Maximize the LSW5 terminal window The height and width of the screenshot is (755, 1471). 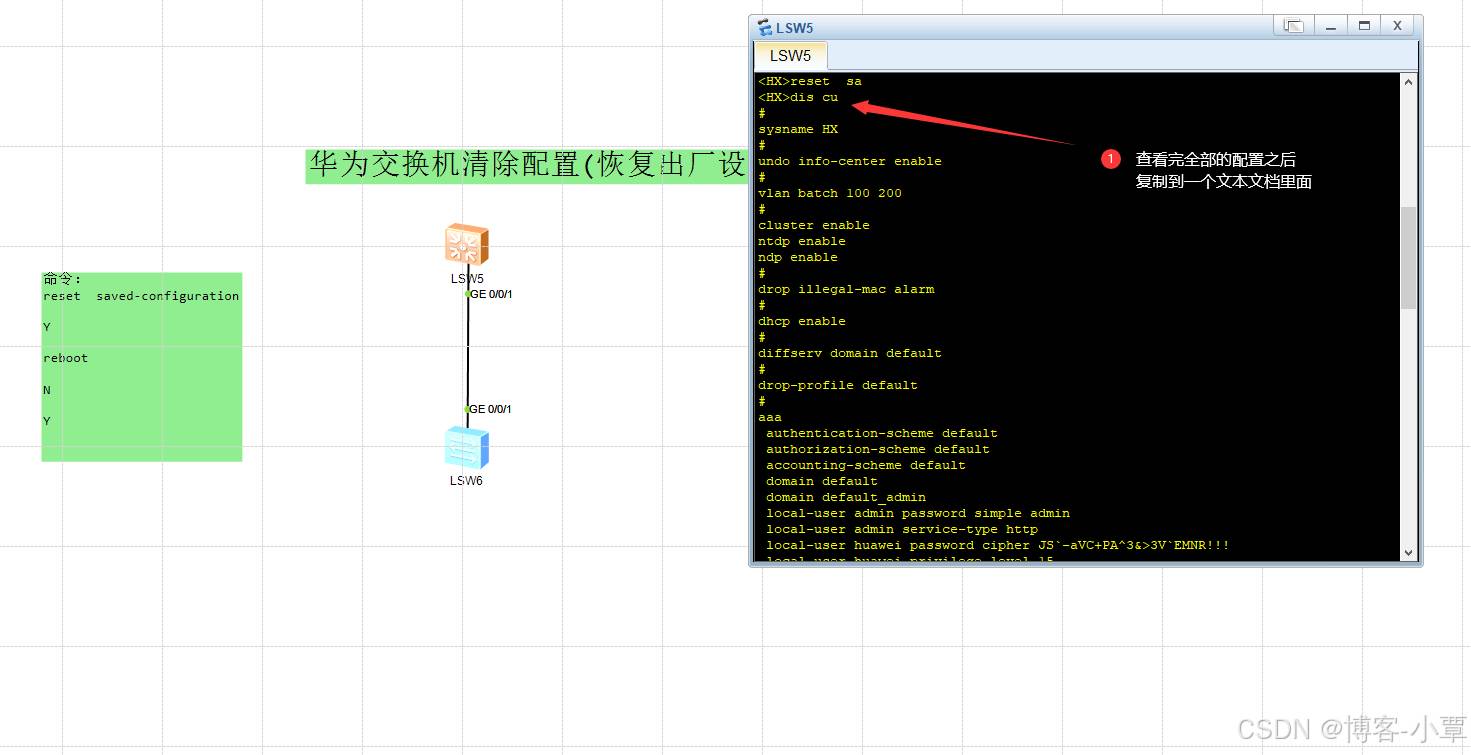click(x=1363, y=26)
